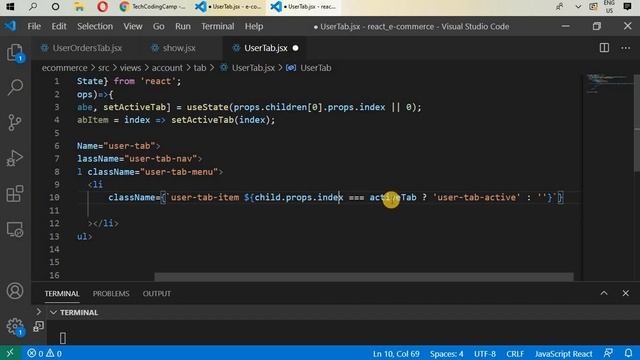Screen dimensions: 640x360
Task: Change line endings via CRLF
Action: [x=515, y=353]
